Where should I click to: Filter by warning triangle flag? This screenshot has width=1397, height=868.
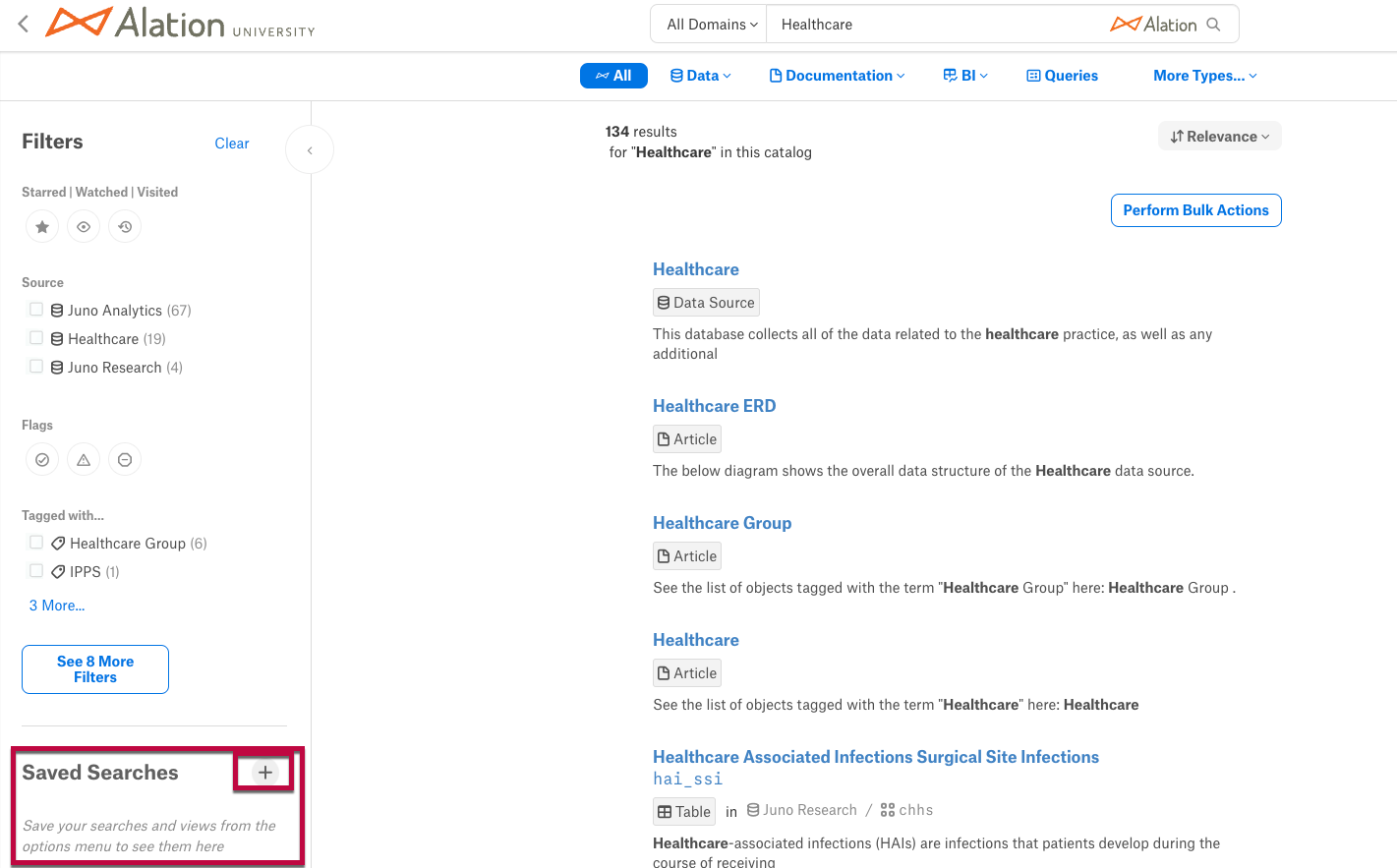click(x=84, y=460)
